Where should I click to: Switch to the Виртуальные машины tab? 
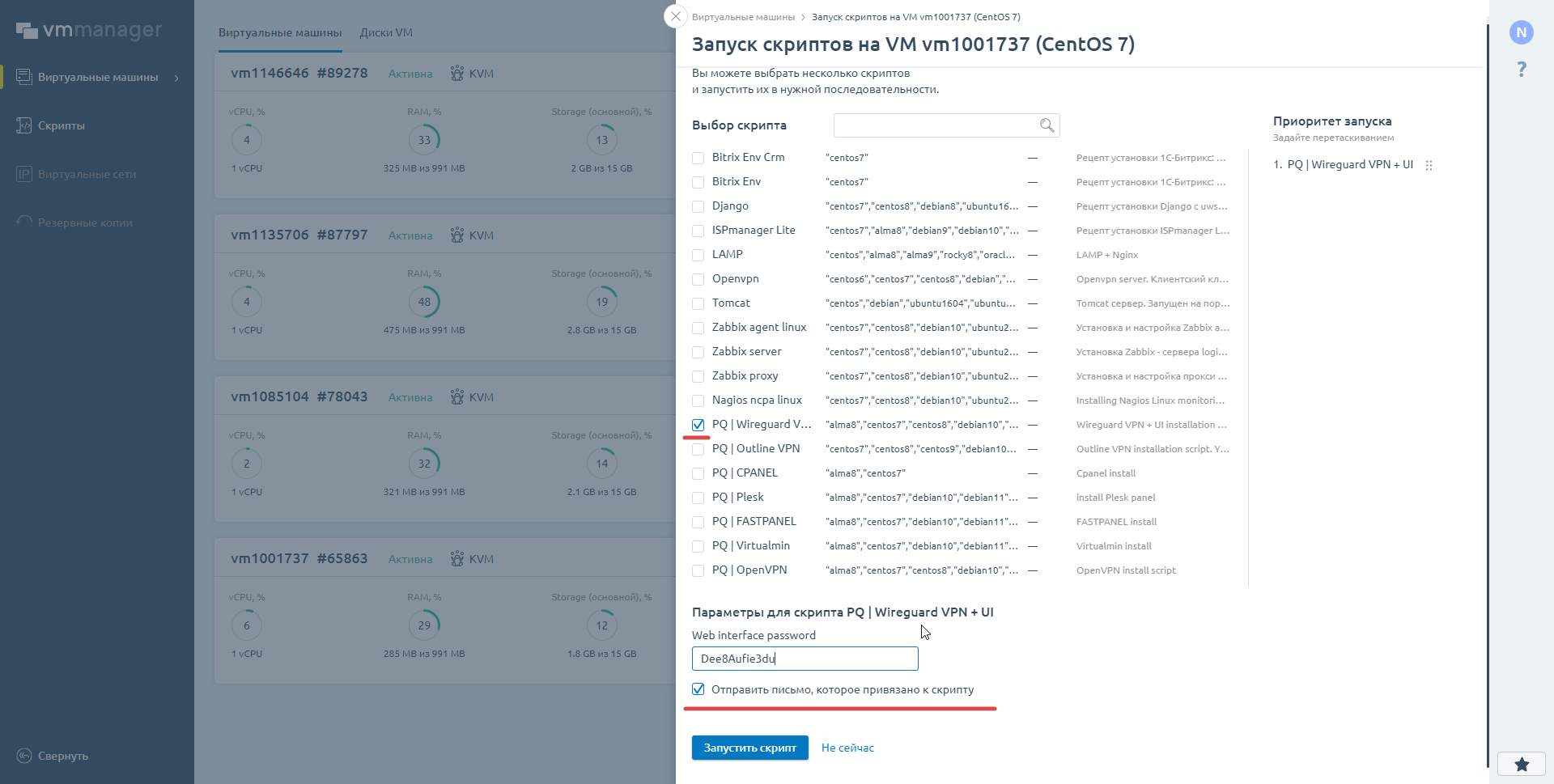(x=280, y=32)
